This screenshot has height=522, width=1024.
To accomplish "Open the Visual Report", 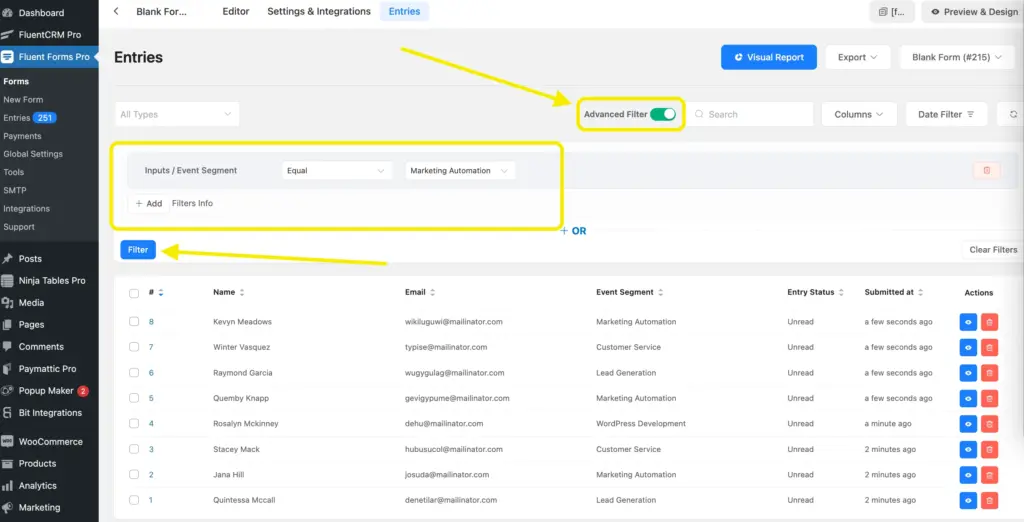I will coord(768,57).
